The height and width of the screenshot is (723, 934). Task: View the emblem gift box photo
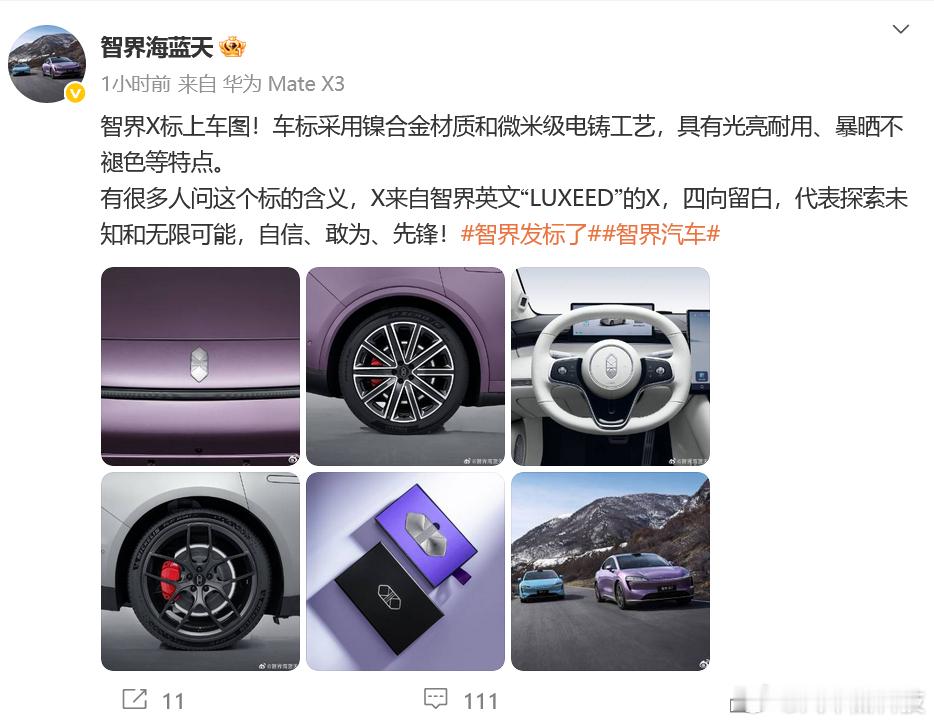405,571
